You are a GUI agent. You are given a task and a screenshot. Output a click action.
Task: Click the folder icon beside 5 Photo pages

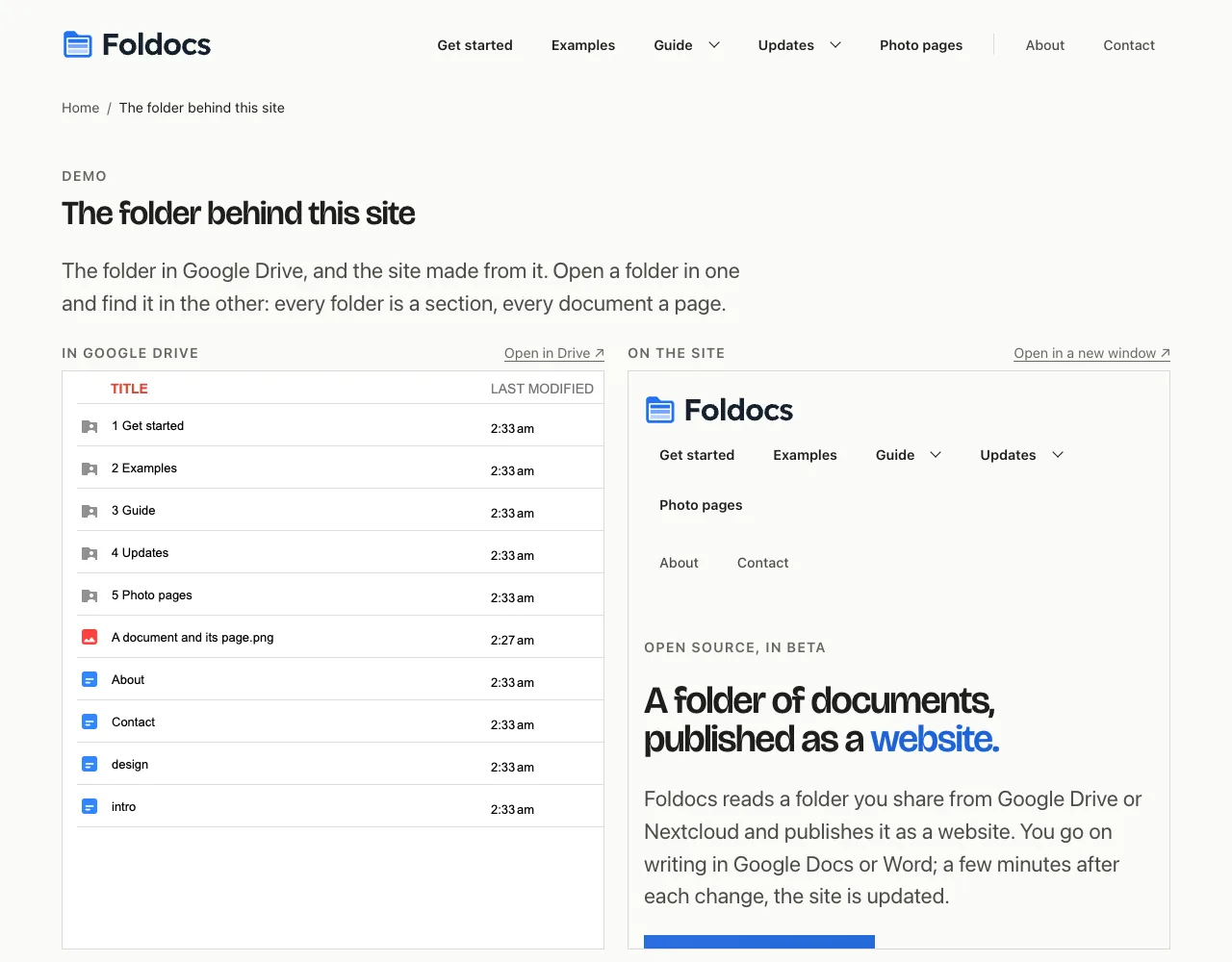(90, 595)
